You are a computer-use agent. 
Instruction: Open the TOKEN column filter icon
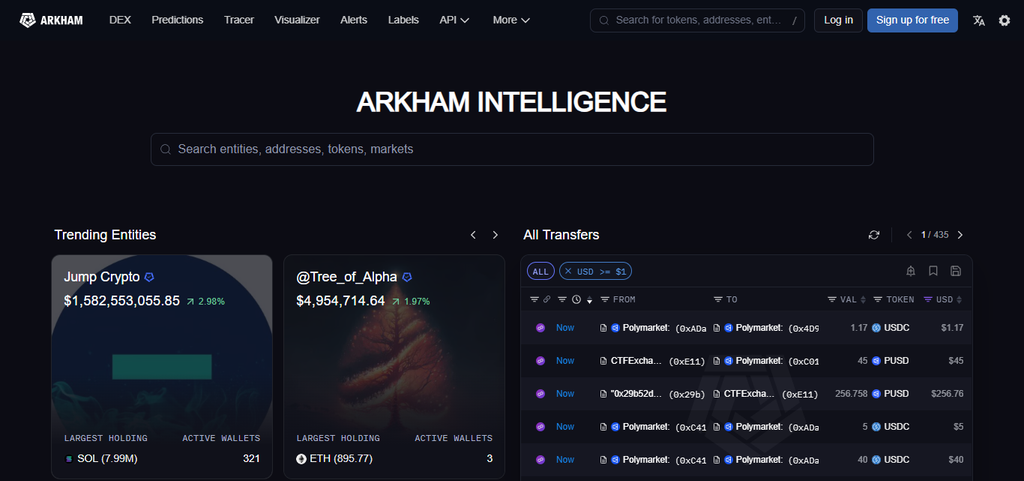click(878, 300)
